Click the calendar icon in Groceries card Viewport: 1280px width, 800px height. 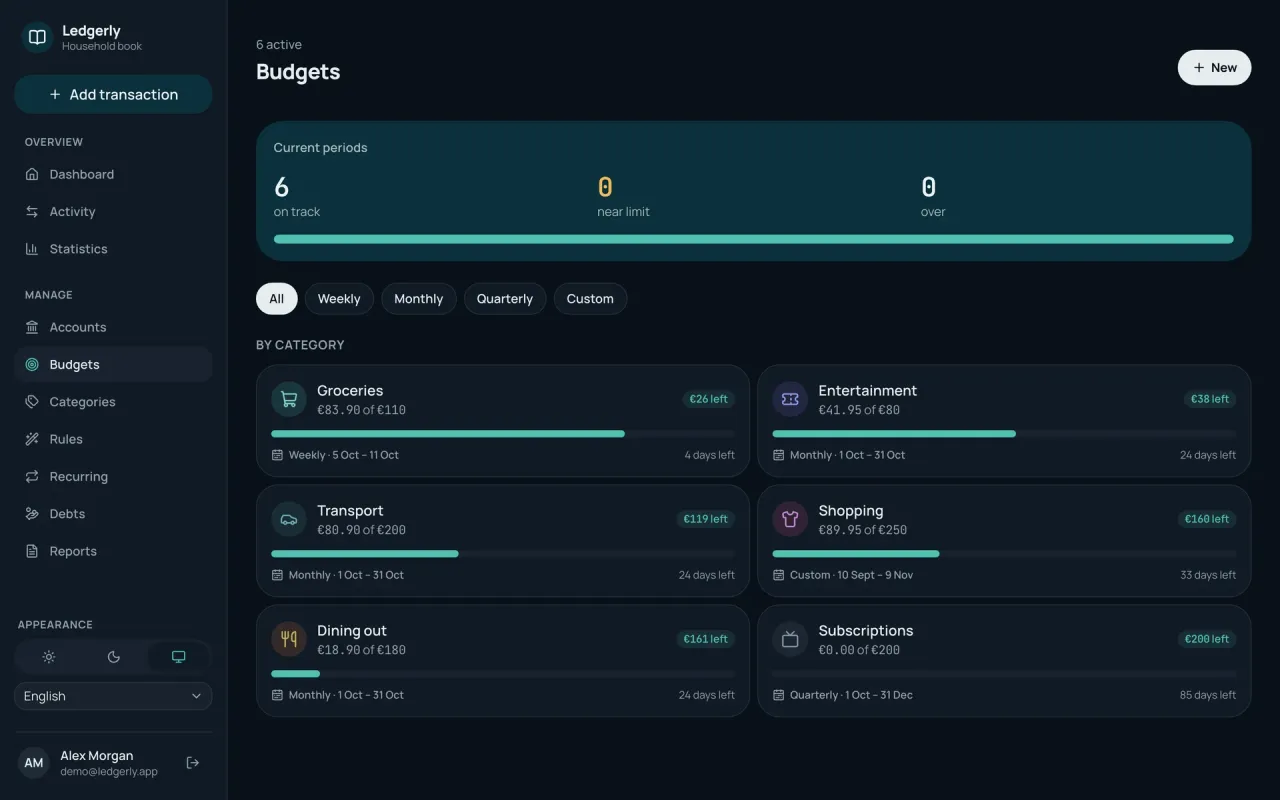point(277,455)
